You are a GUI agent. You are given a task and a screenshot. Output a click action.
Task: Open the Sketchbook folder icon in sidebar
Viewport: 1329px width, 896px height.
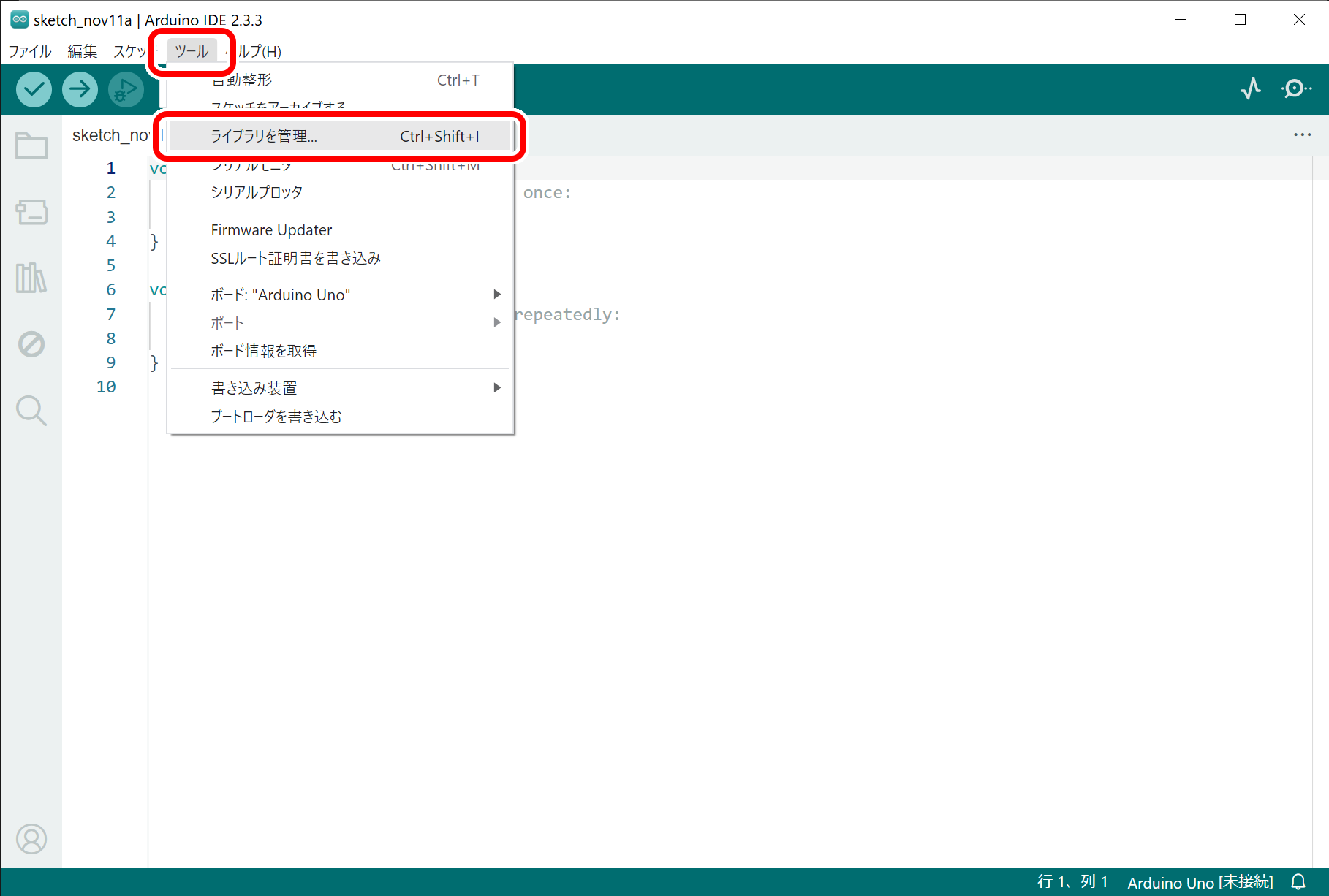tap(31, 145)
